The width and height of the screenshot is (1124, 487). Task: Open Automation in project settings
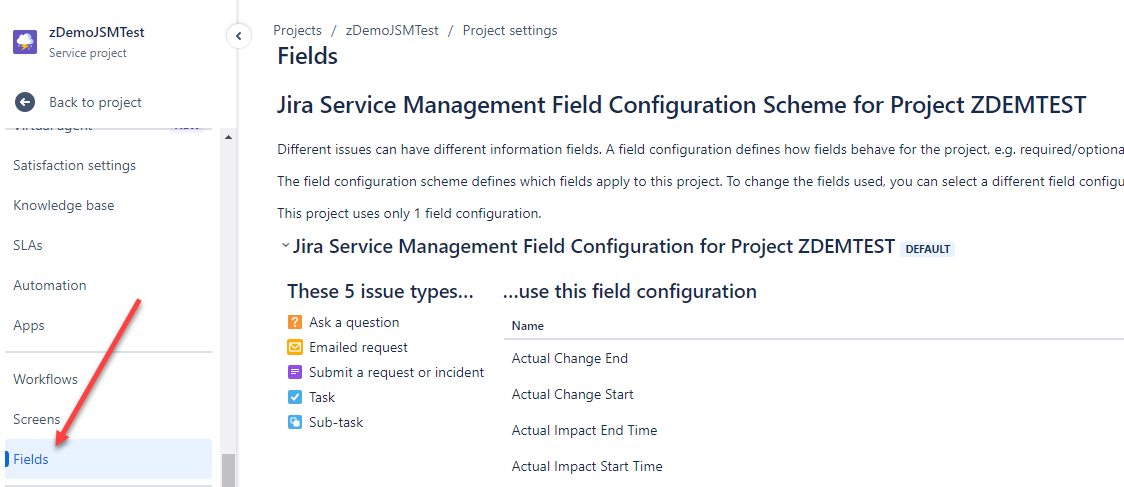(50, 285)
